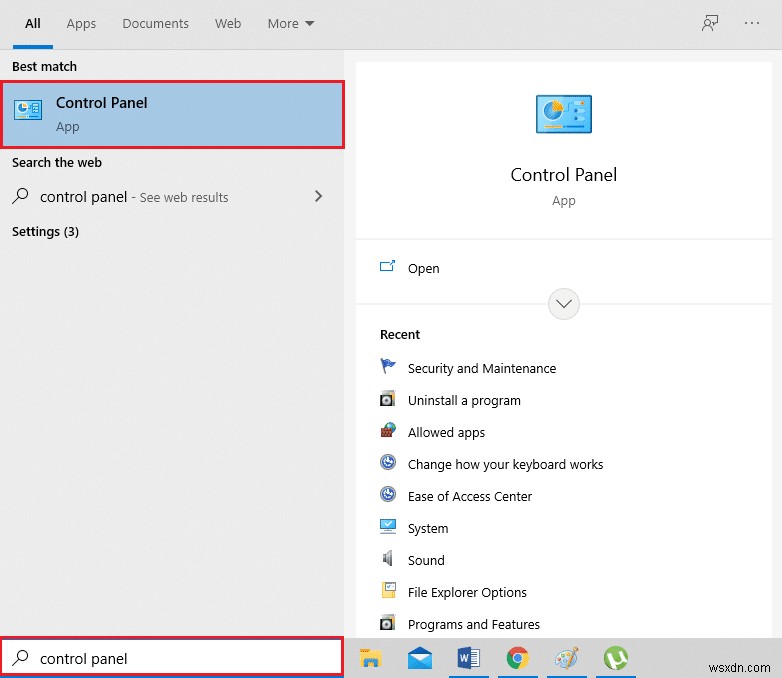
Task: Click the Open action icon
Action: [x=388, y=266]
